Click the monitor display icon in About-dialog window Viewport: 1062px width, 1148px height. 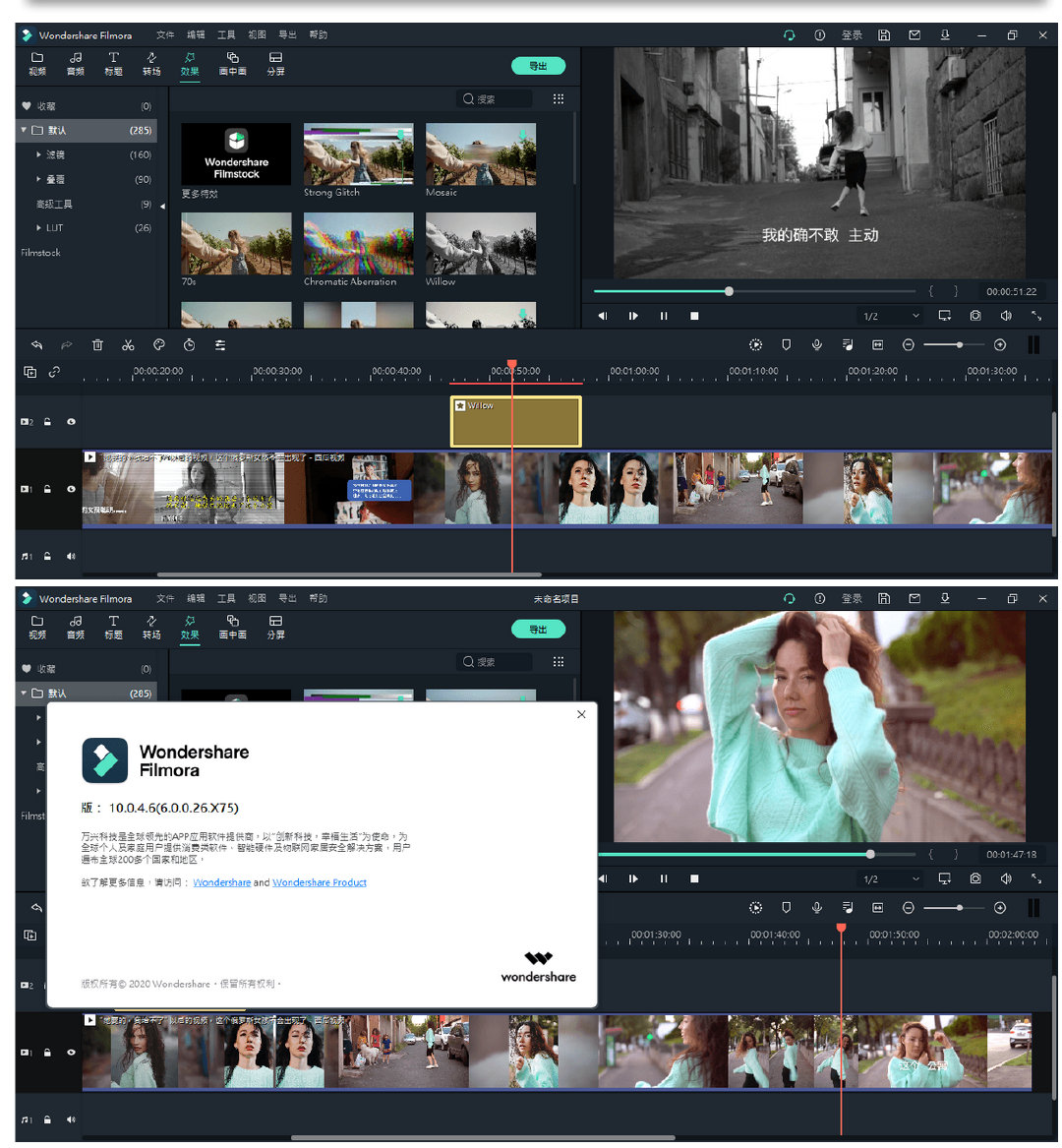(945, 878)
